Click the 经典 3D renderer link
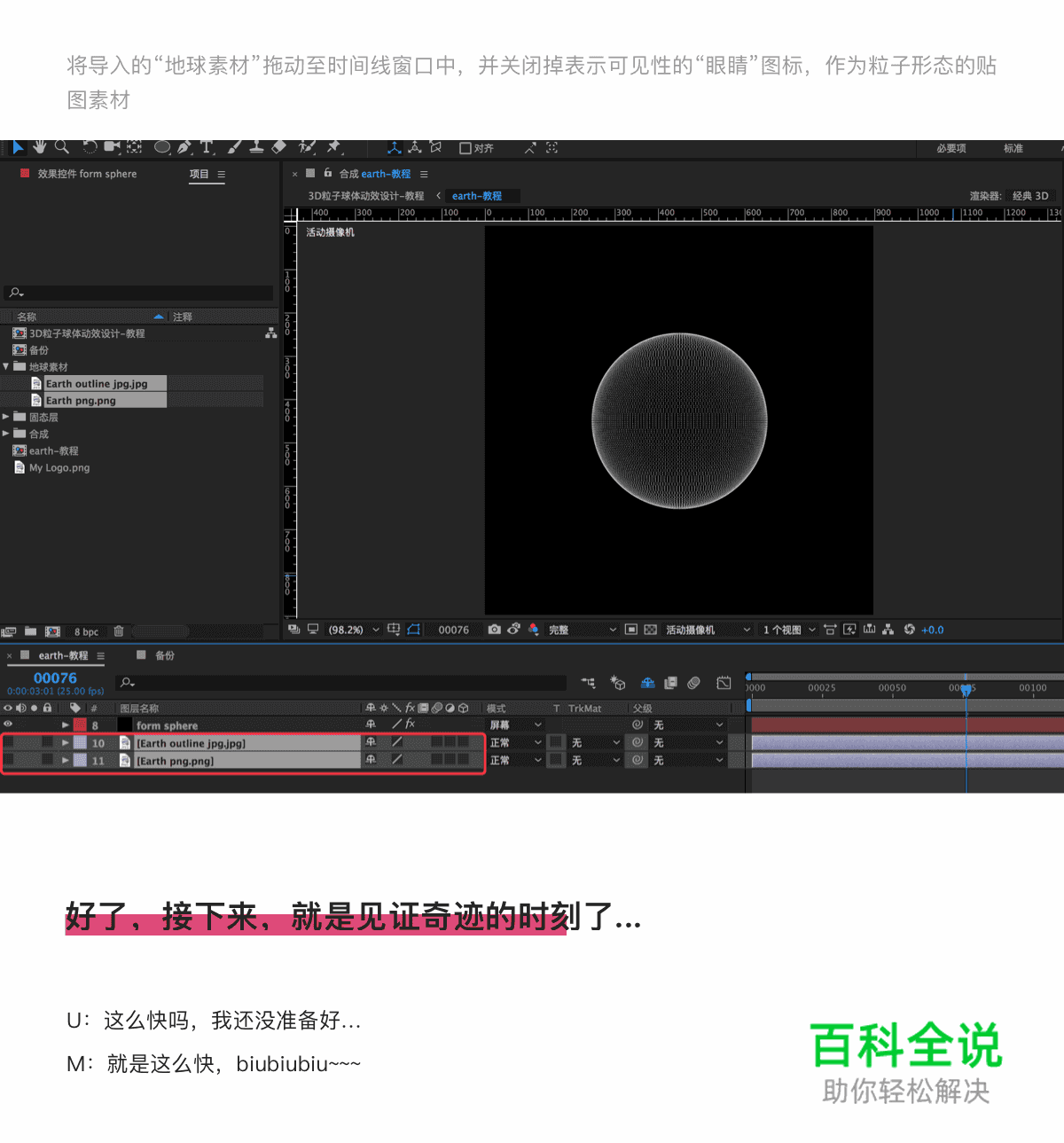Viewport: 1064px width, 1143px height. click(1030, 196)
